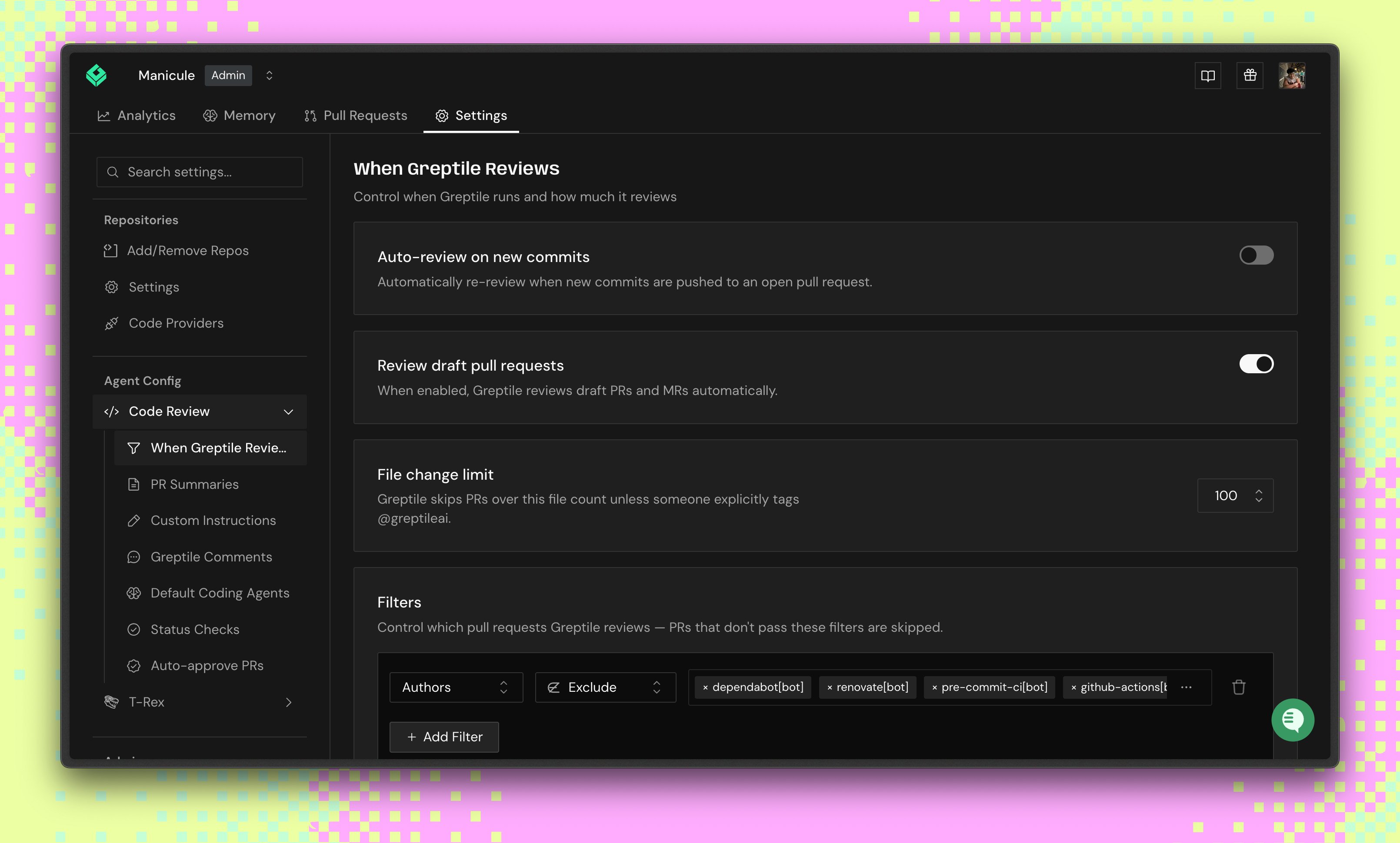Image resolution: width=1400 pixels, height=843 pixels.
Task: Remove the renovate[bot] author tag
Action: (830, 687)
